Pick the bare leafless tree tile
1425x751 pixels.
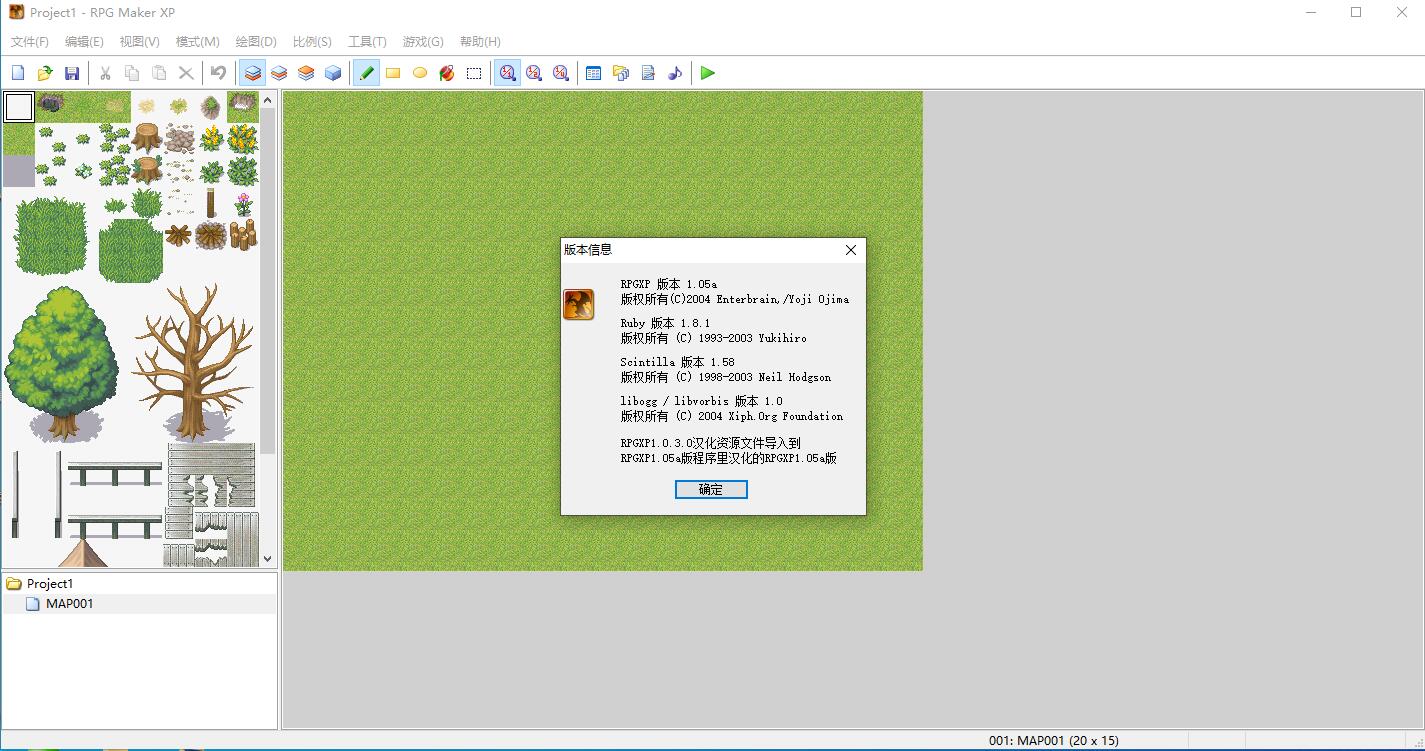point(194,363)
